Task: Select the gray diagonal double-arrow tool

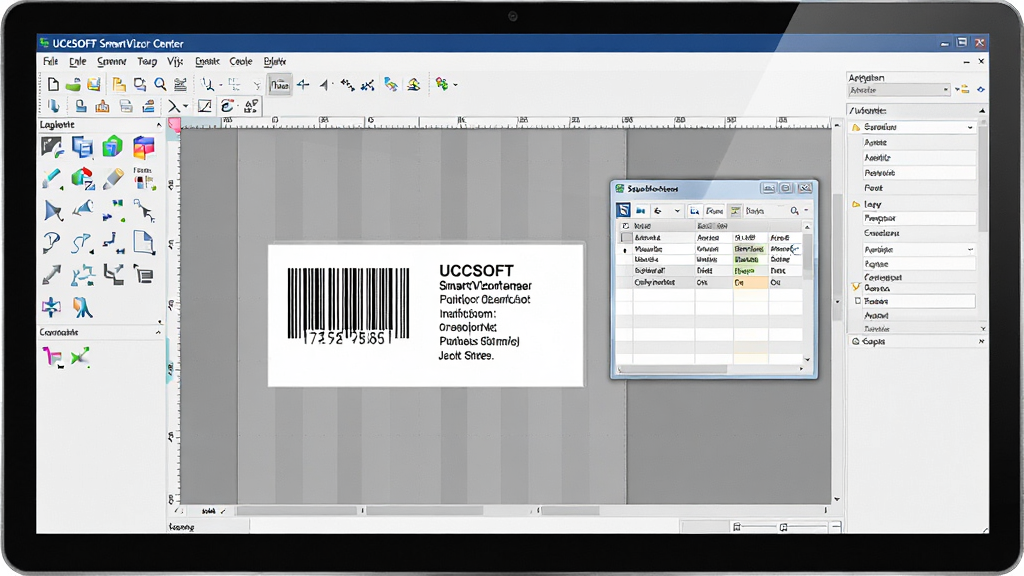Action: [52, 274]
